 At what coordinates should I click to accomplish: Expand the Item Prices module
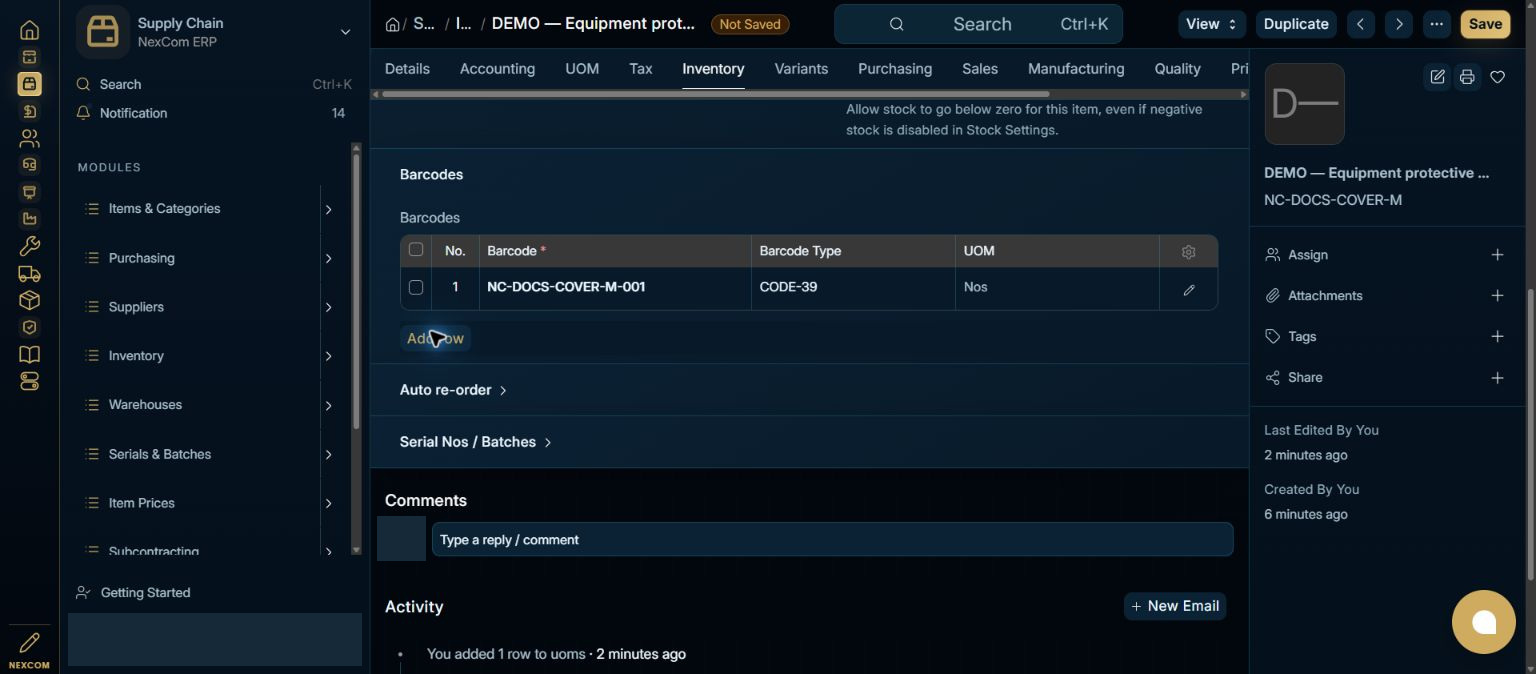pyautogui.click(x=328, y=503)
